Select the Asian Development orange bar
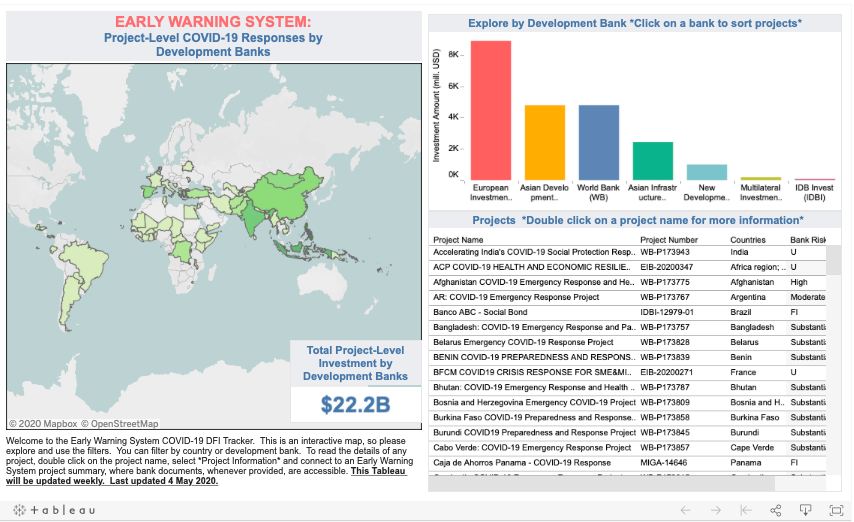Screen dimensions: 854x522 coord(545,142)
